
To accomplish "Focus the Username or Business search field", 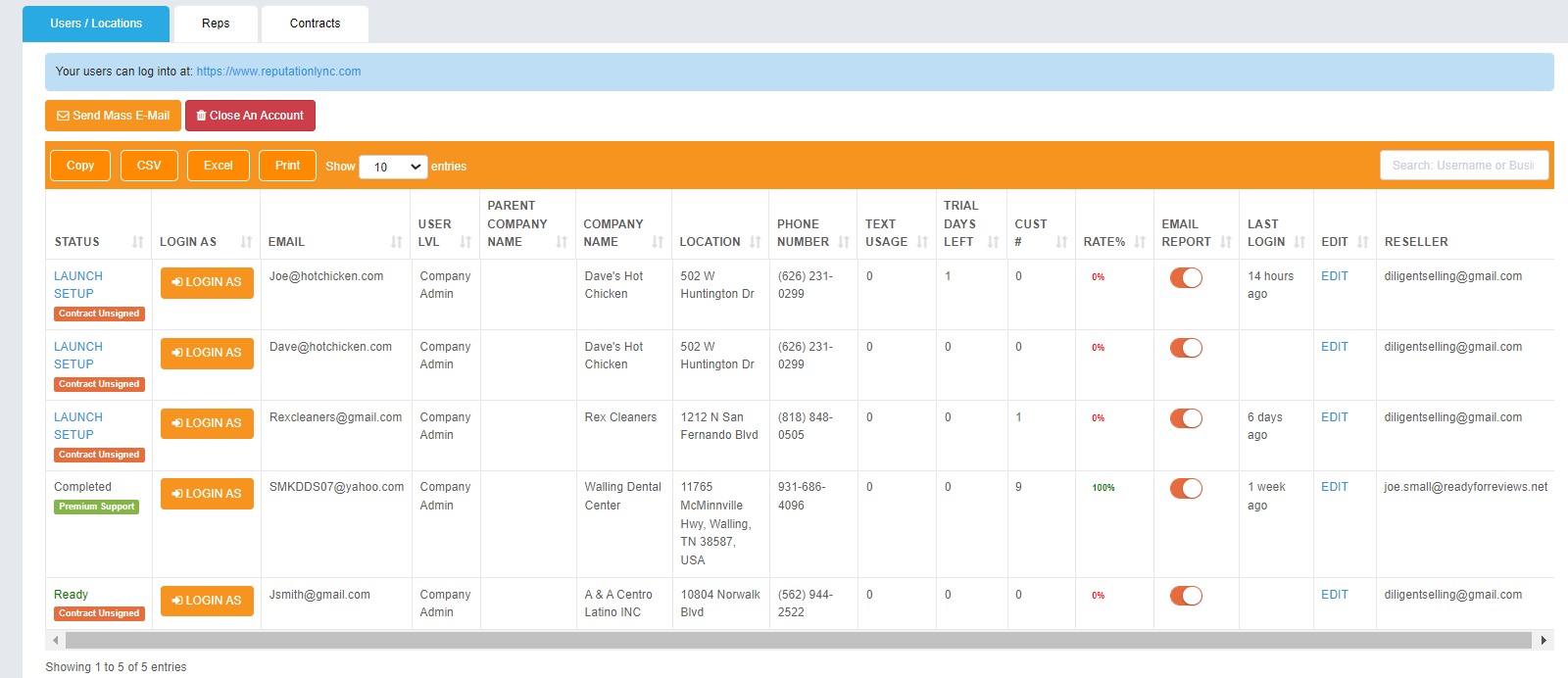I will (1463, 166).
